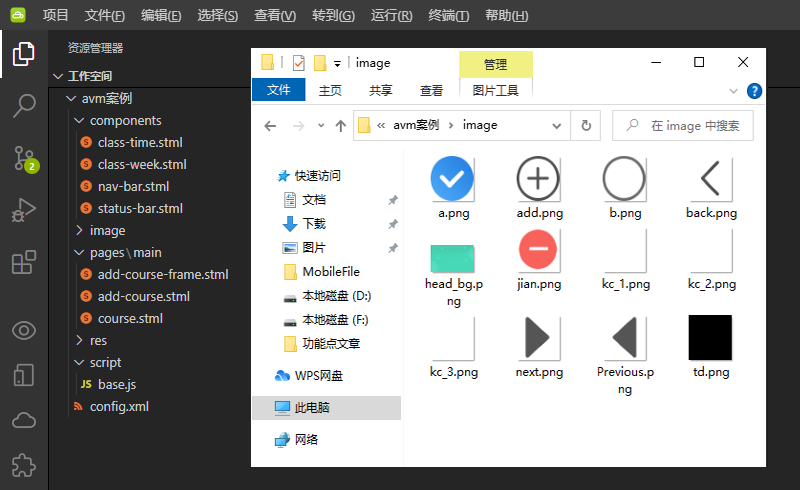This screenshot has width=800, height=490.
Task: Open the 文件(F) menu
Action: point(104,15)
